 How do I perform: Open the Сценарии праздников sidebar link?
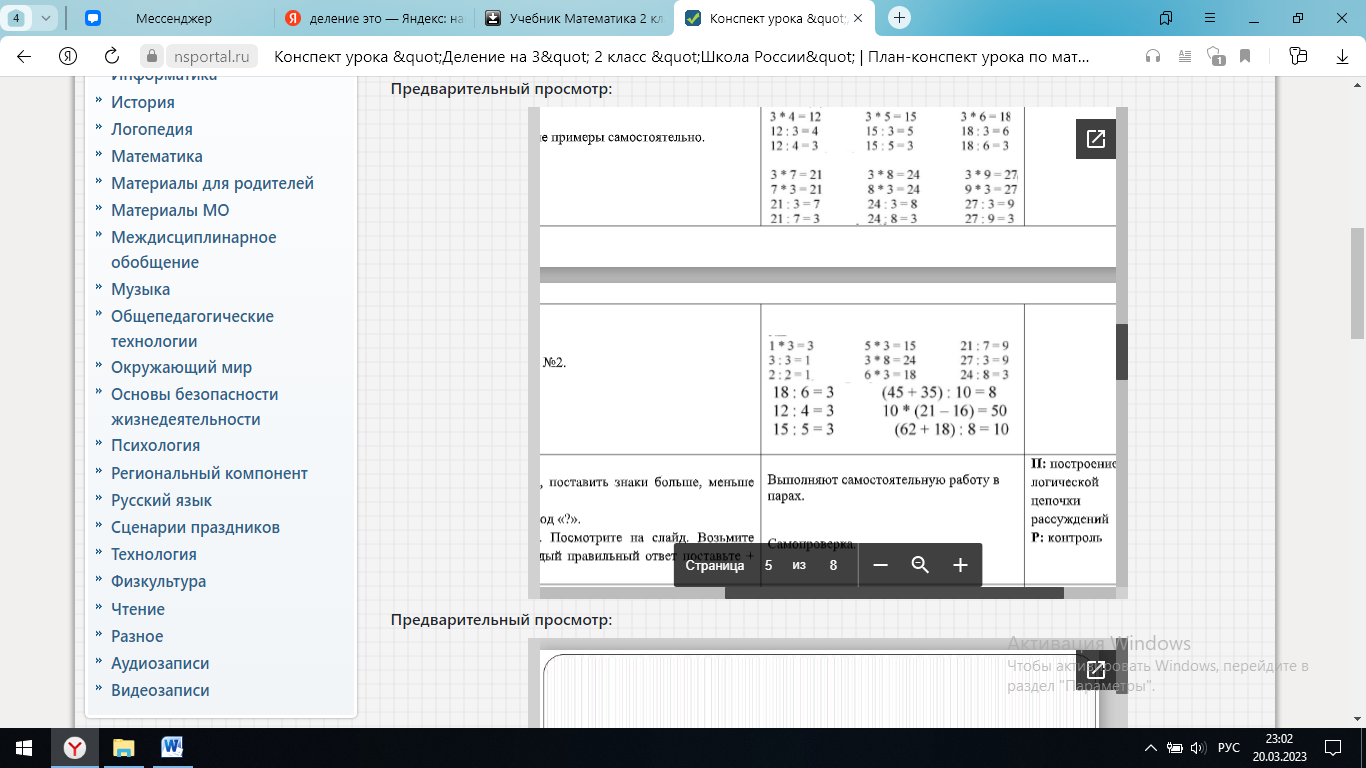[195, 527]
